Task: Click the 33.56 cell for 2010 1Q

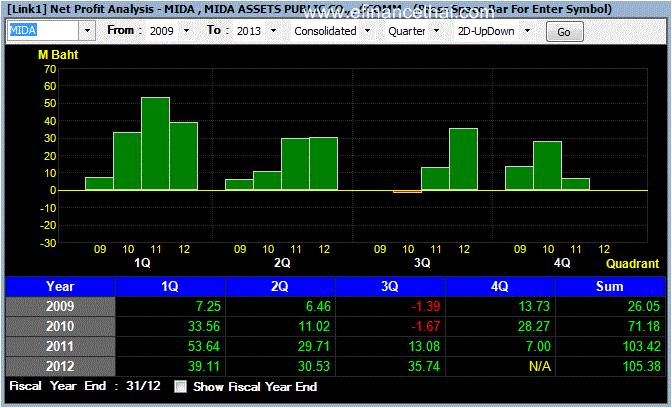Action: (x=170, y=327)
